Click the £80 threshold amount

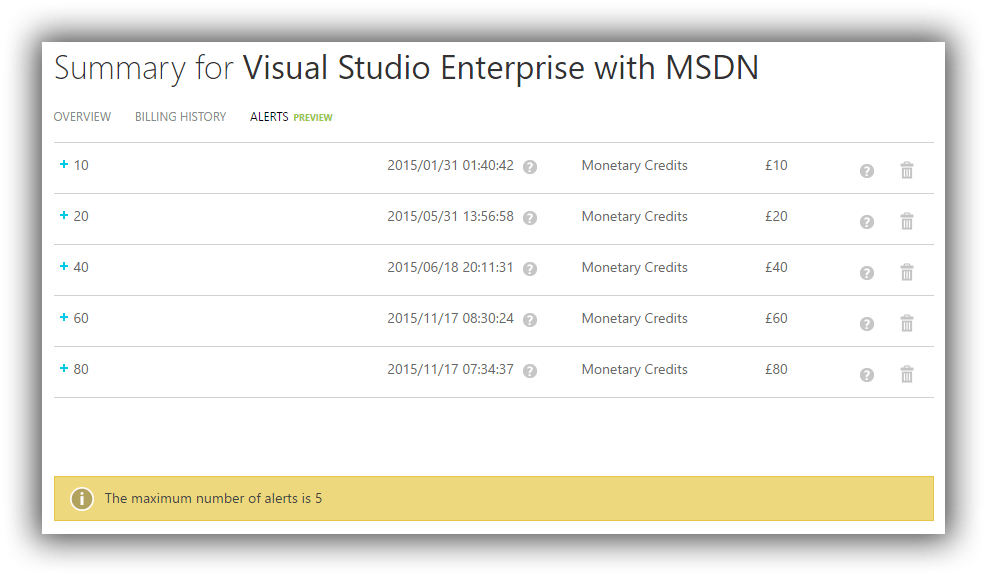pos(776,370)
